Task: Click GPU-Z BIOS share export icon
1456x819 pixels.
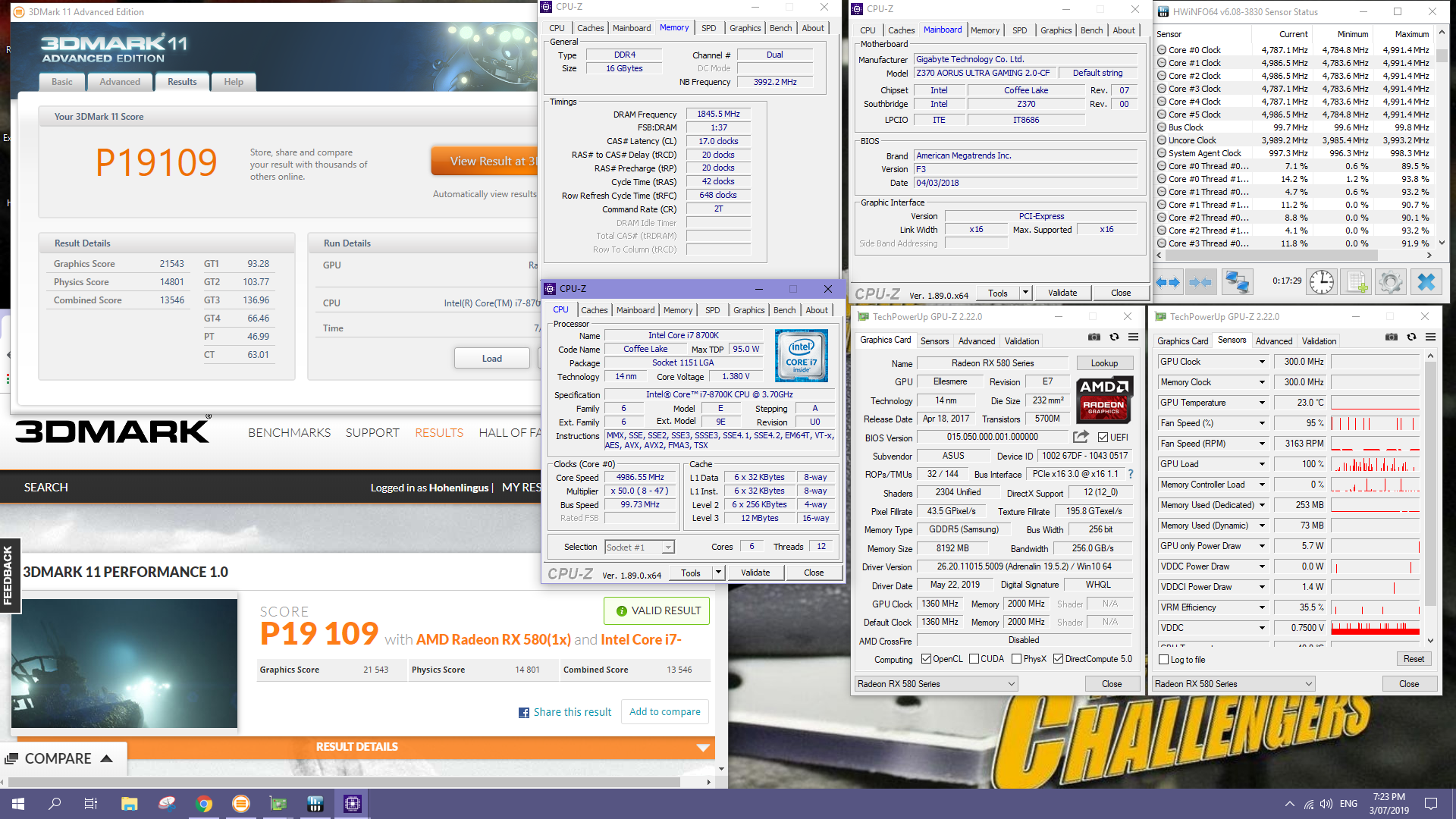Action: point(1081,437)
